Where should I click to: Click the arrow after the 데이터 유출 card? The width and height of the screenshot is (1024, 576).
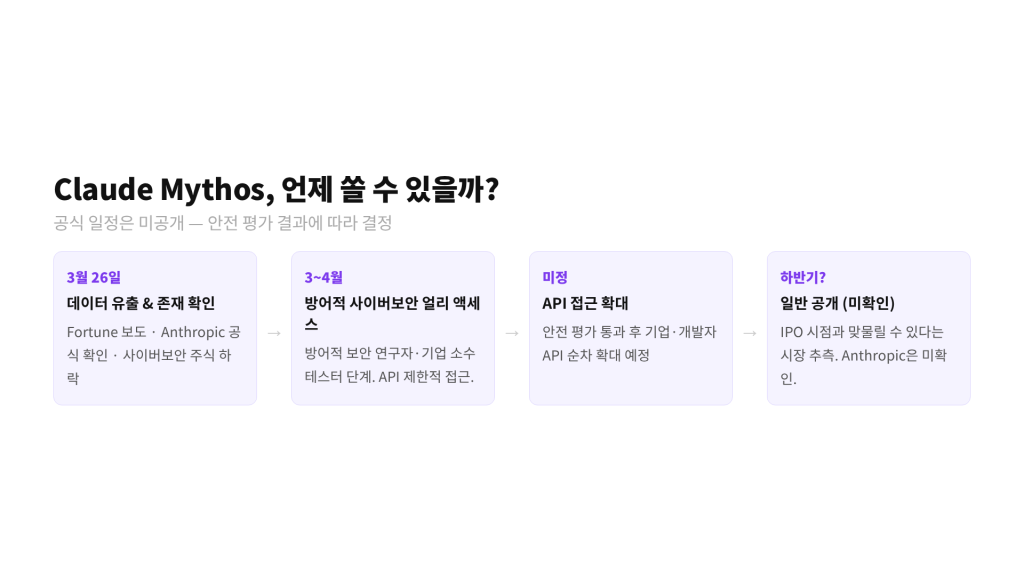pos(274,333)
